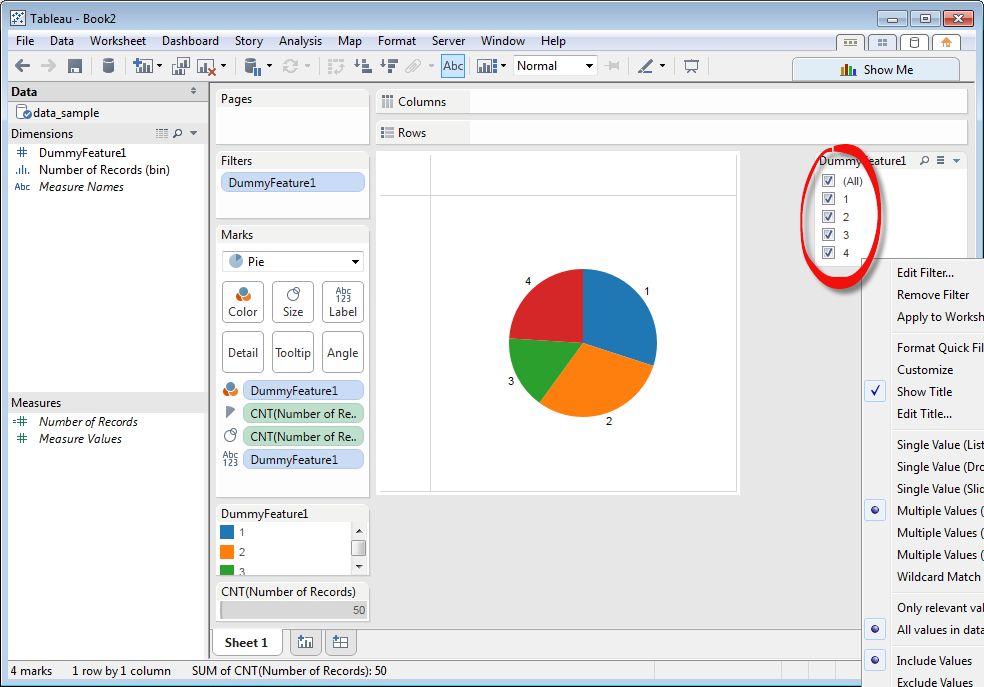The width and height of the screenshot is (984, 687).
Task: Click the search icon in DummyFeature1 quick filter
Action: (924, 161)
